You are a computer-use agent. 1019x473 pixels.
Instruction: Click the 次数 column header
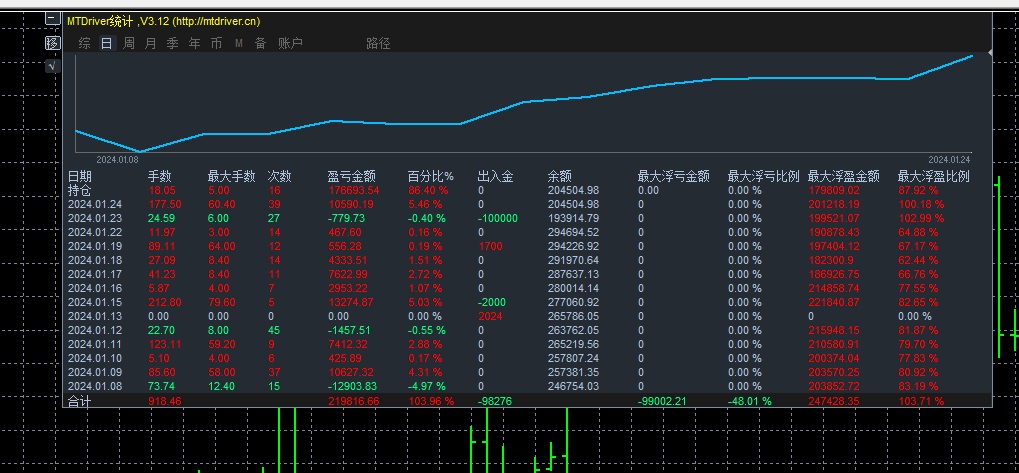pyautogui.click(x=279, y=177)
